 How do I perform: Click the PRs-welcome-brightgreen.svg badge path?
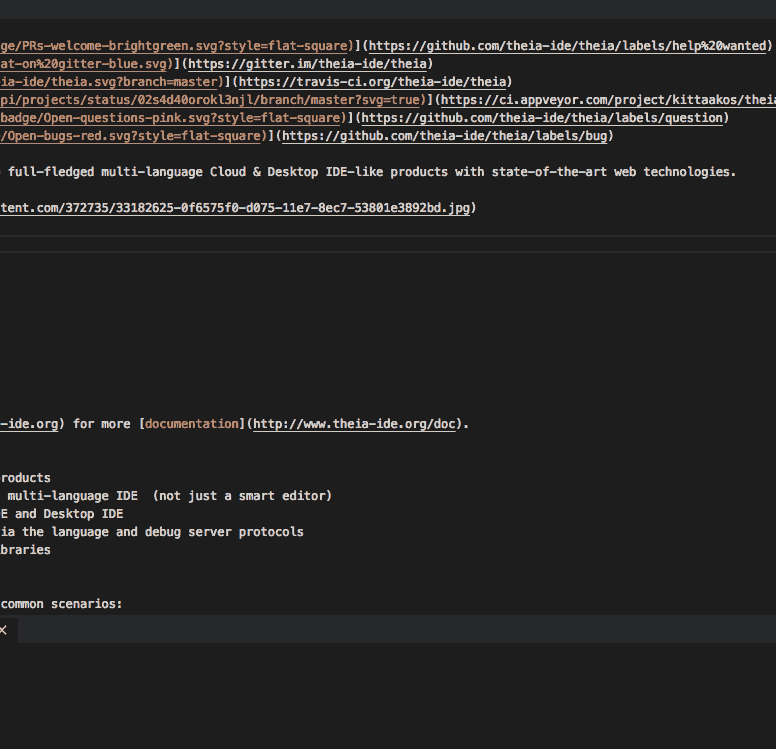(x=174, y=46)
